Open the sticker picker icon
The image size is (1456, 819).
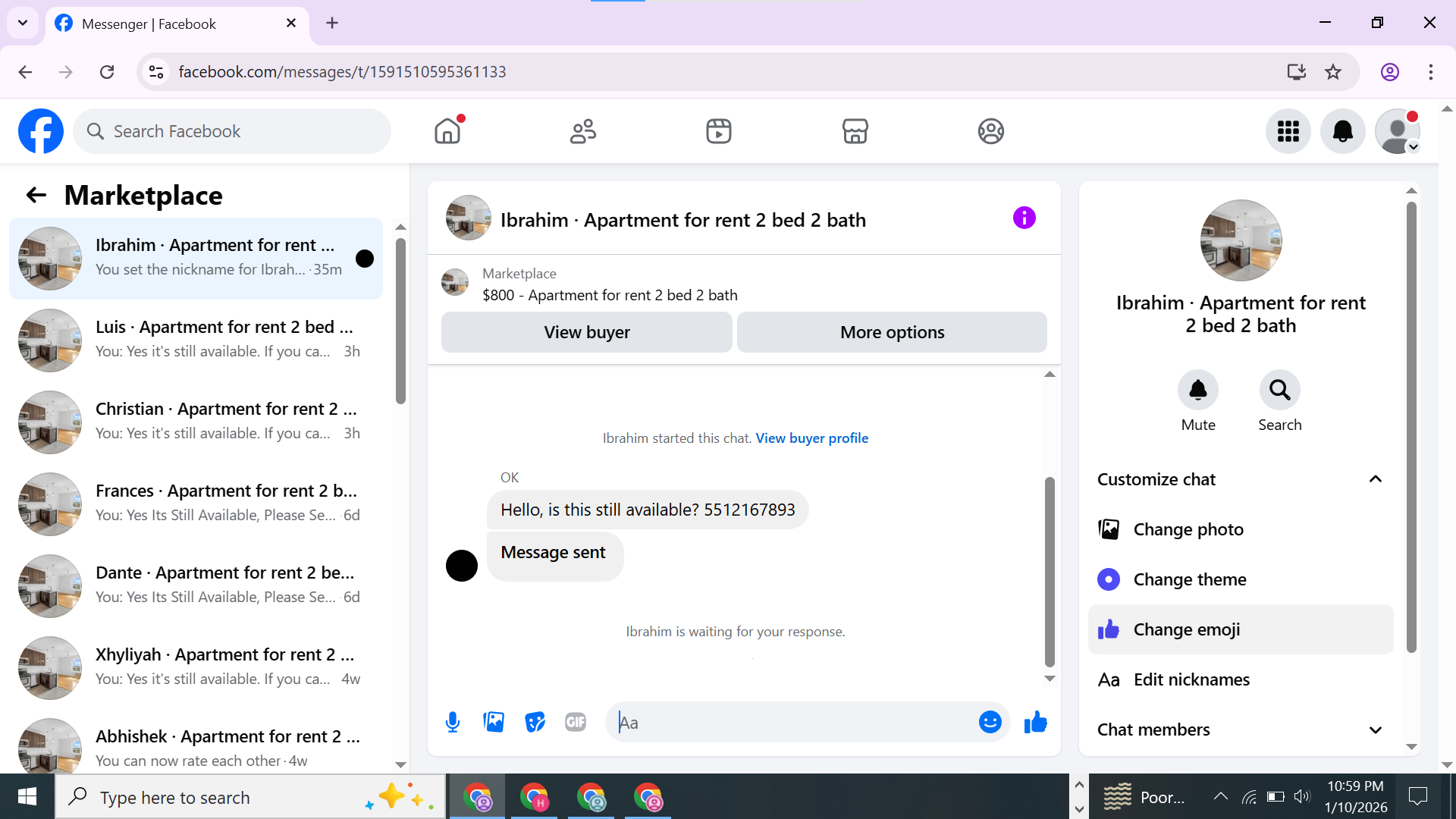point(535,722)
